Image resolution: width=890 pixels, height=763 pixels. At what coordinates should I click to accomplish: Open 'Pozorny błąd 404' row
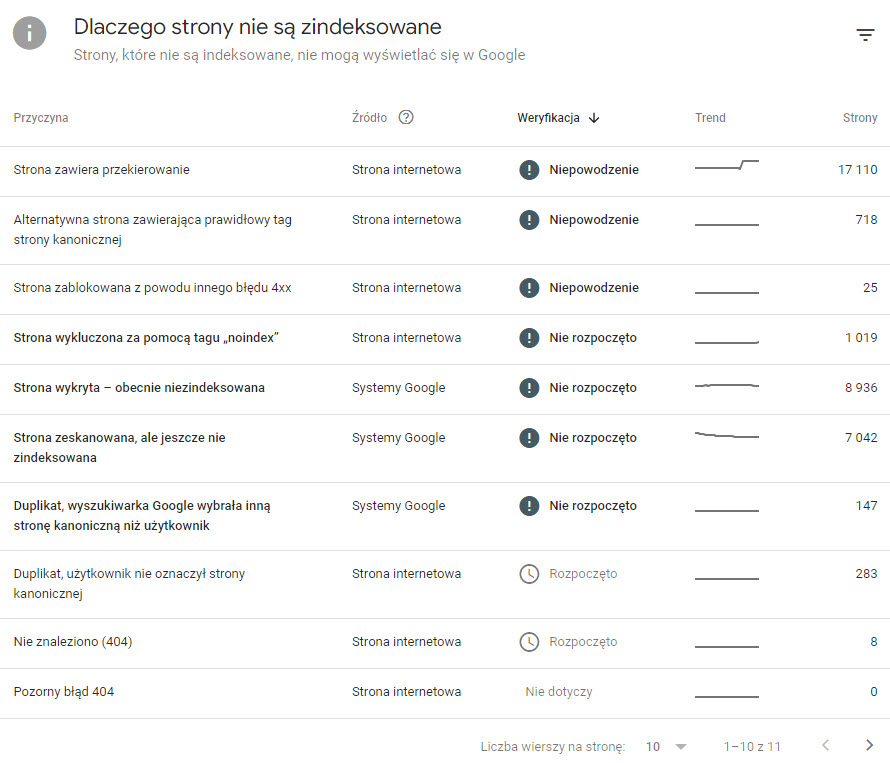click(63, 692)
